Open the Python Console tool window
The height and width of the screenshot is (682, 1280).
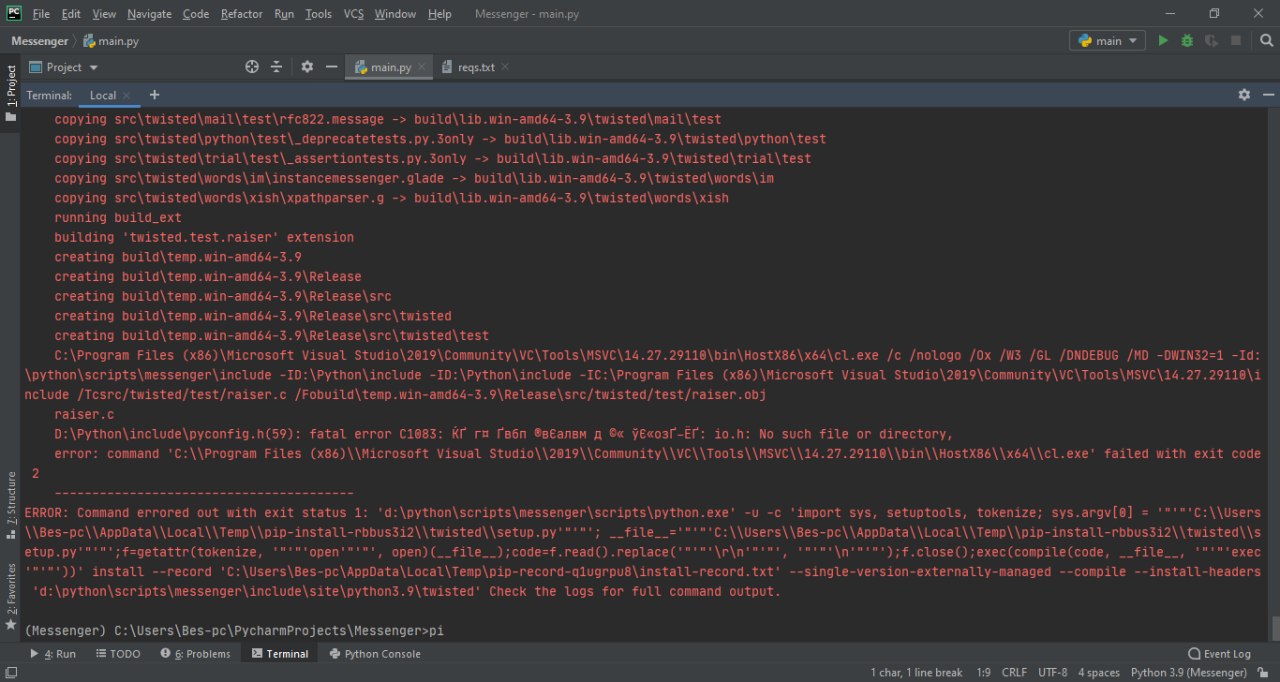click(375, 654)
